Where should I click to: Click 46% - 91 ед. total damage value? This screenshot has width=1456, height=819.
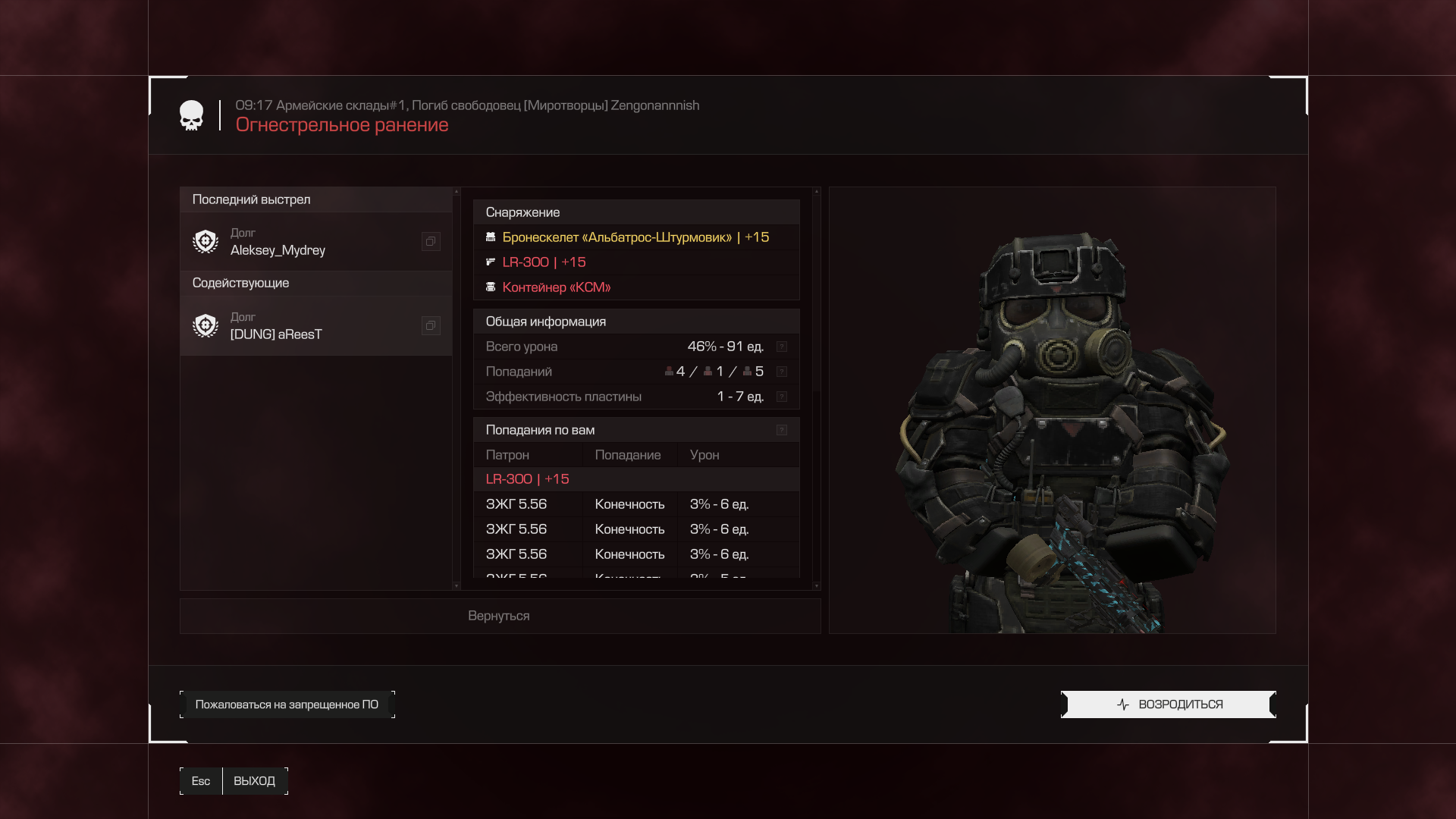[726, 347]
